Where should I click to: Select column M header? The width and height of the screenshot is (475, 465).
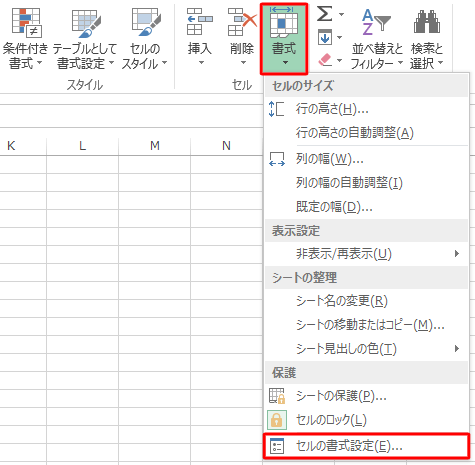coord(155,146)
